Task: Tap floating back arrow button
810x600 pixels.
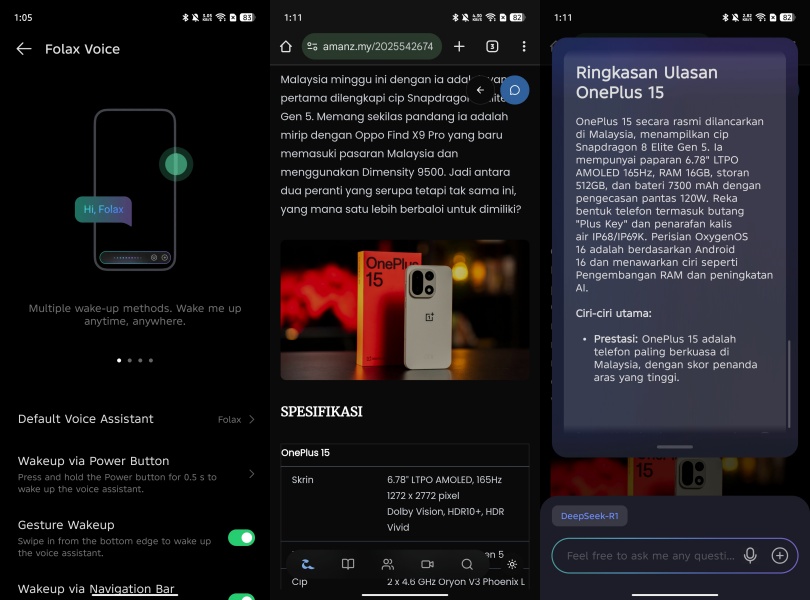Action: coord(480,90)
